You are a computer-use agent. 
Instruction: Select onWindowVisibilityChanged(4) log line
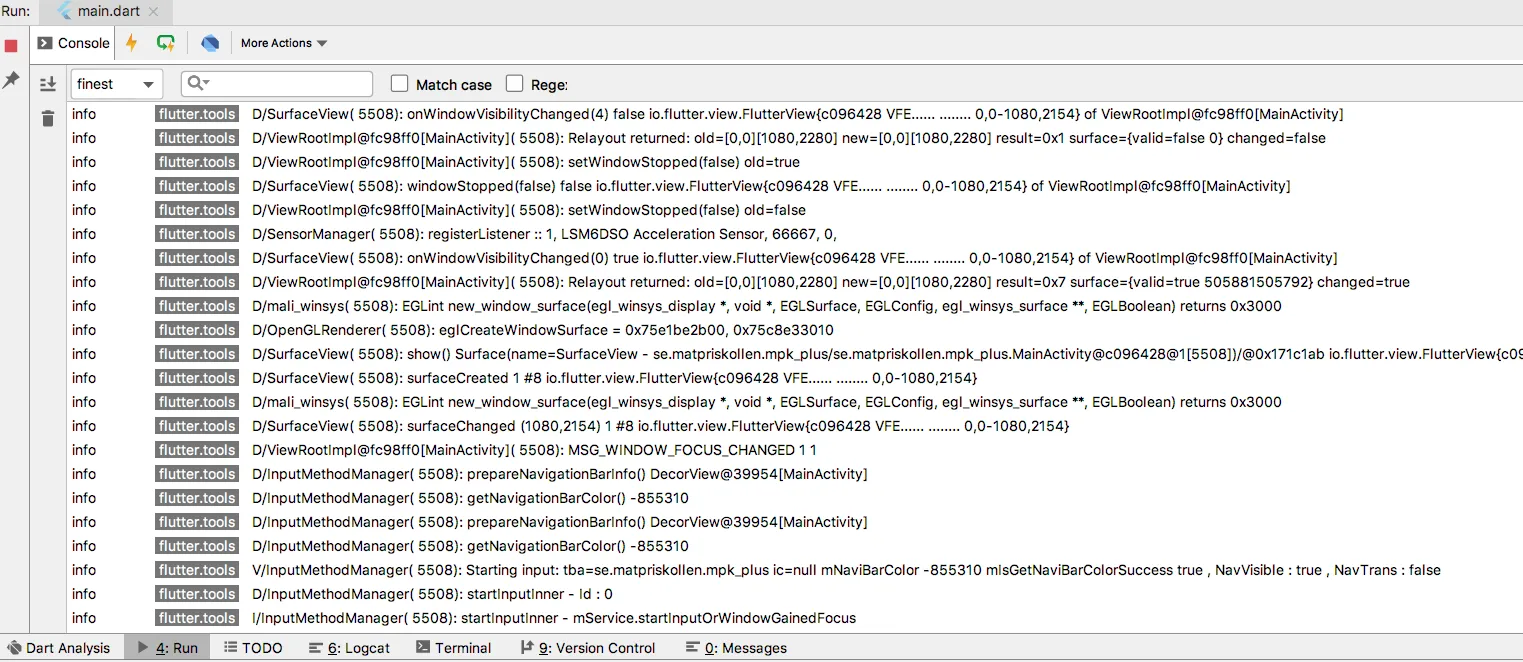pyautogui.click(x=795, y=114)
